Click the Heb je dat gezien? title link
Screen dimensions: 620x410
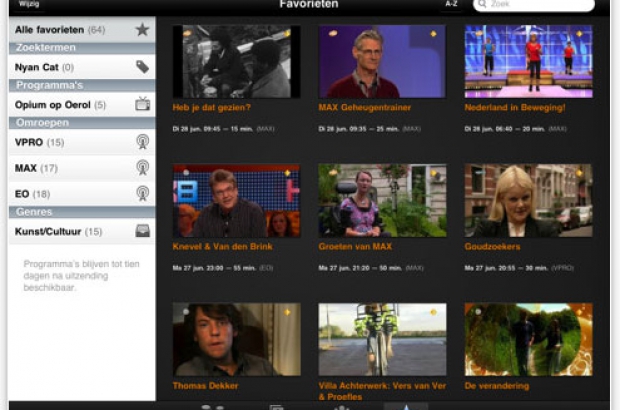click(x=212, y=108)
